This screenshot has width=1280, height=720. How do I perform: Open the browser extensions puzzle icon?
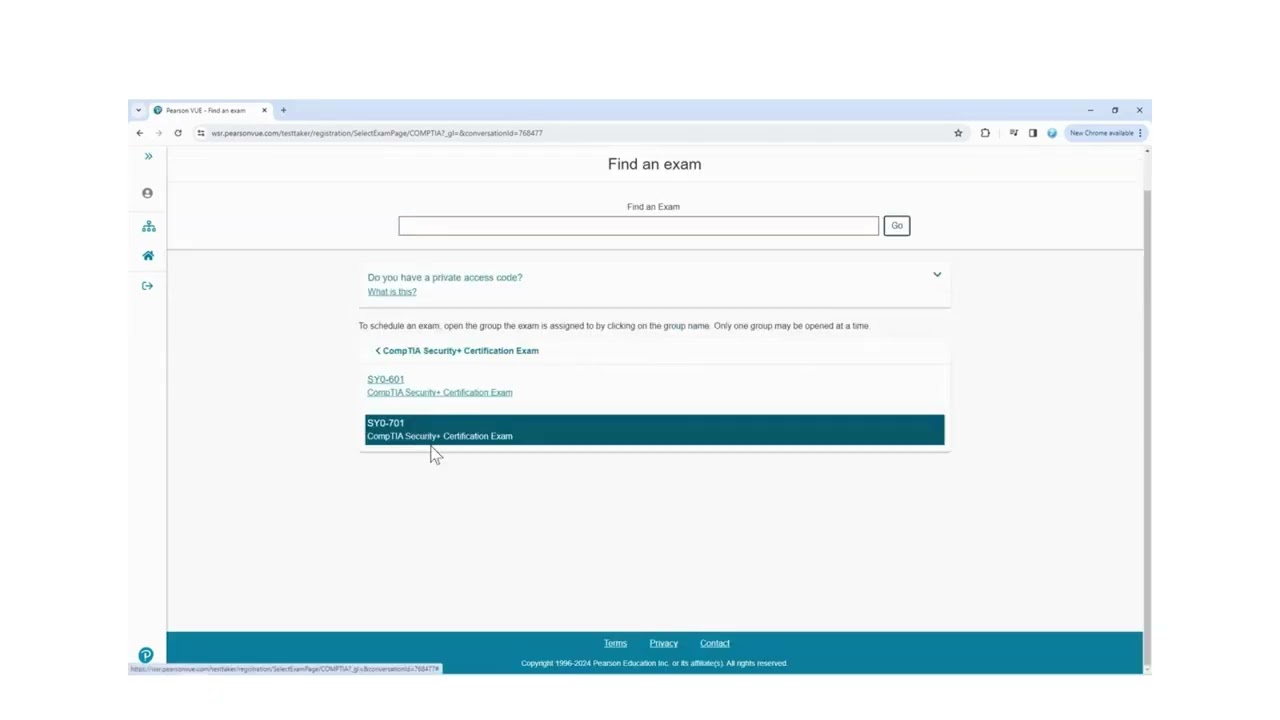[x=985, y=133]
